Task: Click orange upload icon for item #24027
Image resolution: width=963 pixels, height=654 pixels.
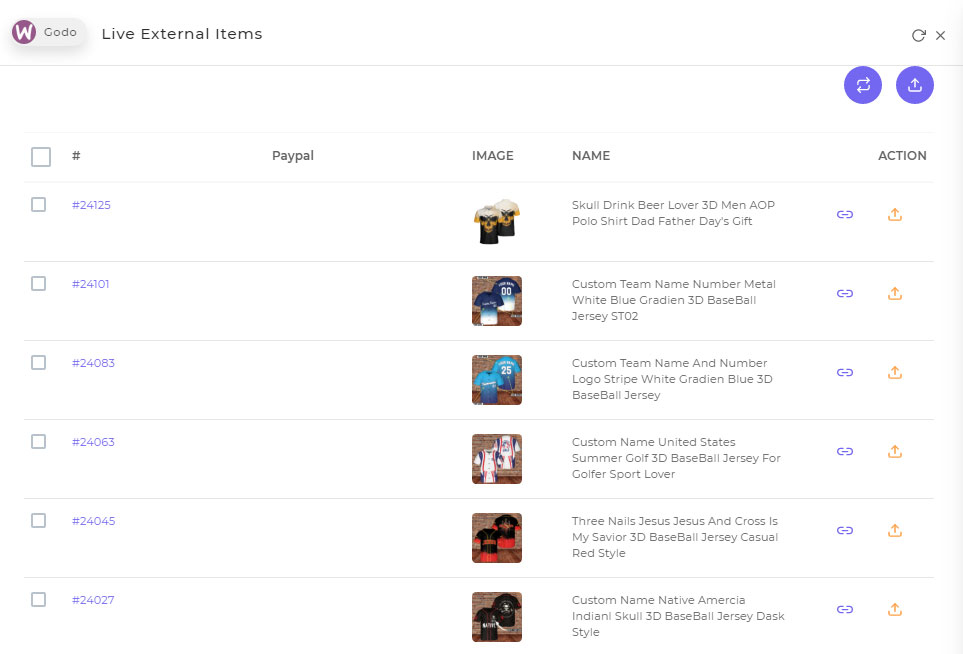Action: point(895,609)
